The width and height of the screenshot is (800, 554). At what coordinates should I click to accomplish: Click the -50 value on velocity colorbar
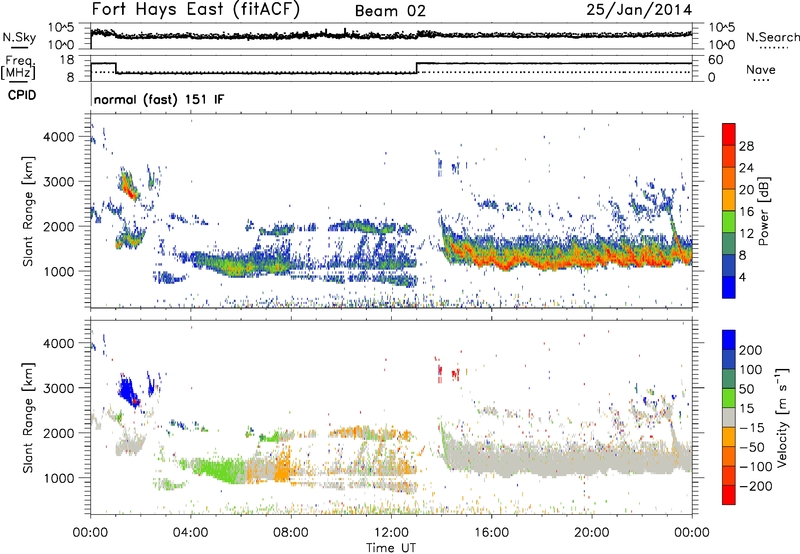tap(753, 448)
